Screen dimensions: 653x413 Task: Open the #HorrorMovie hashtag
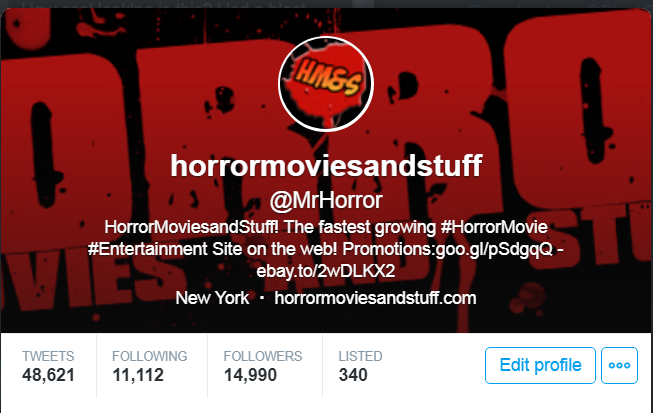tap(494, 227)
